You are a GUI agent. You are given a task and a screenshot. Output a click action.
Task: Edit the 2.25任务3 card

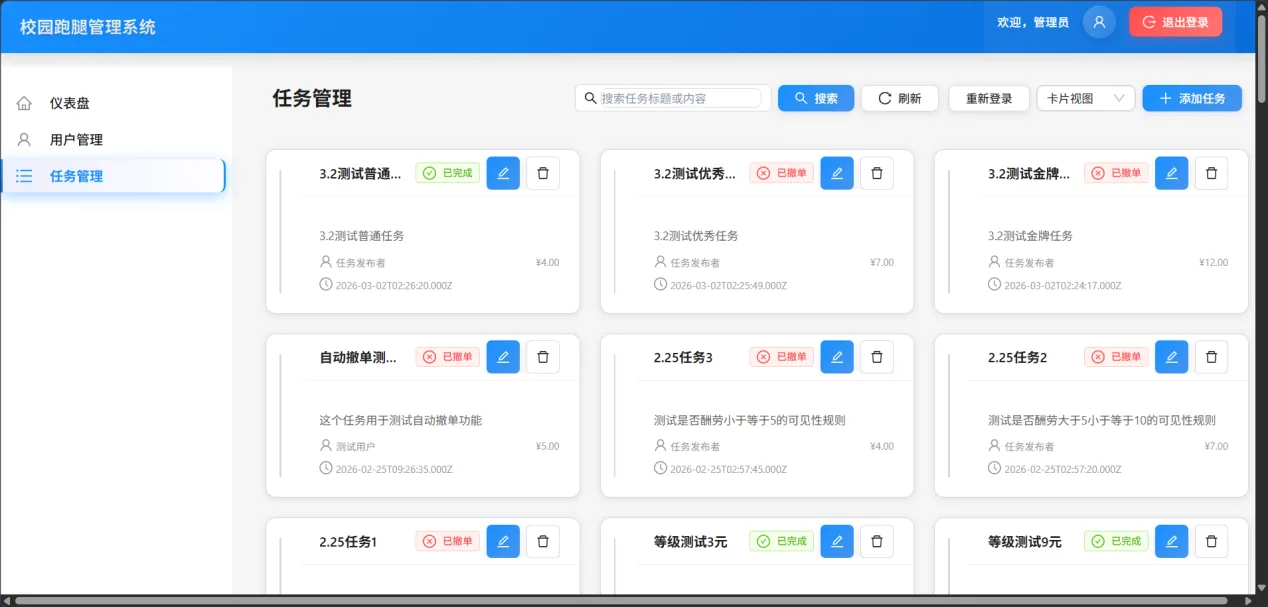coord(837,357)
